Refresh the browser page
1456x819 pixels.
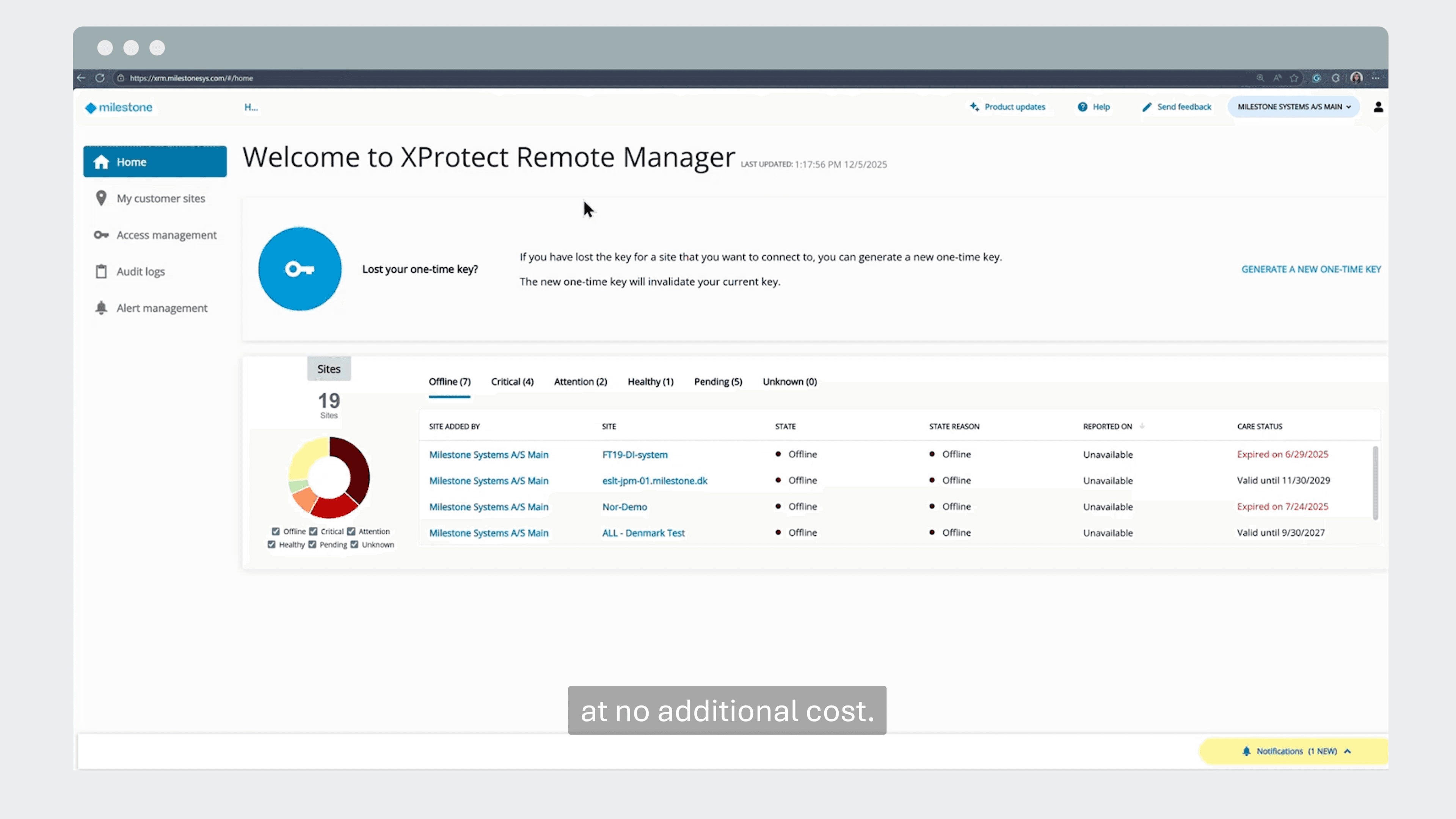tap(100, 78)
